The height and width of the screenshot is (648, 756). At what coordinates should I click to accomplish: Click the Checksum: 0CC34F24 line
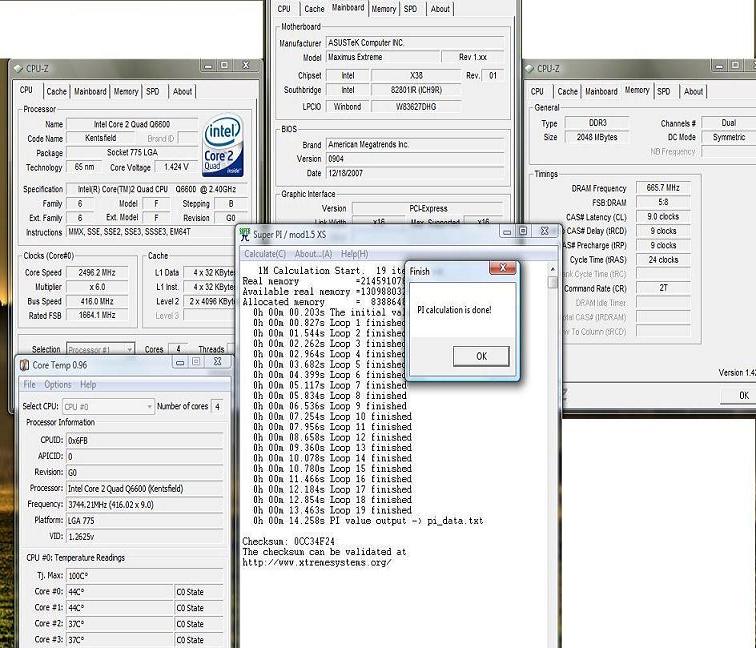pos(288,541)
